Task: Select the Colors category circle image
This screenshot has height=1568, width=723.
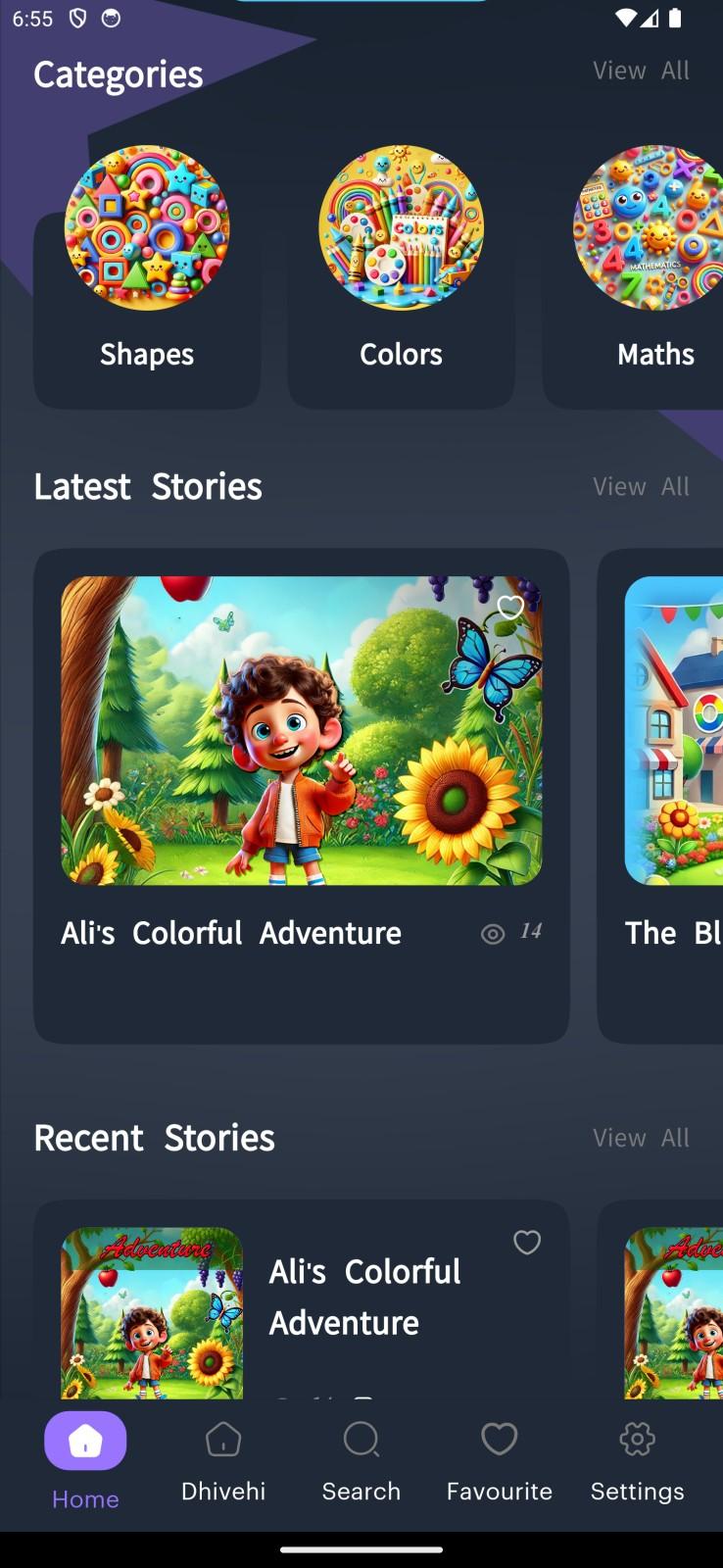Action: pos(401,227)
